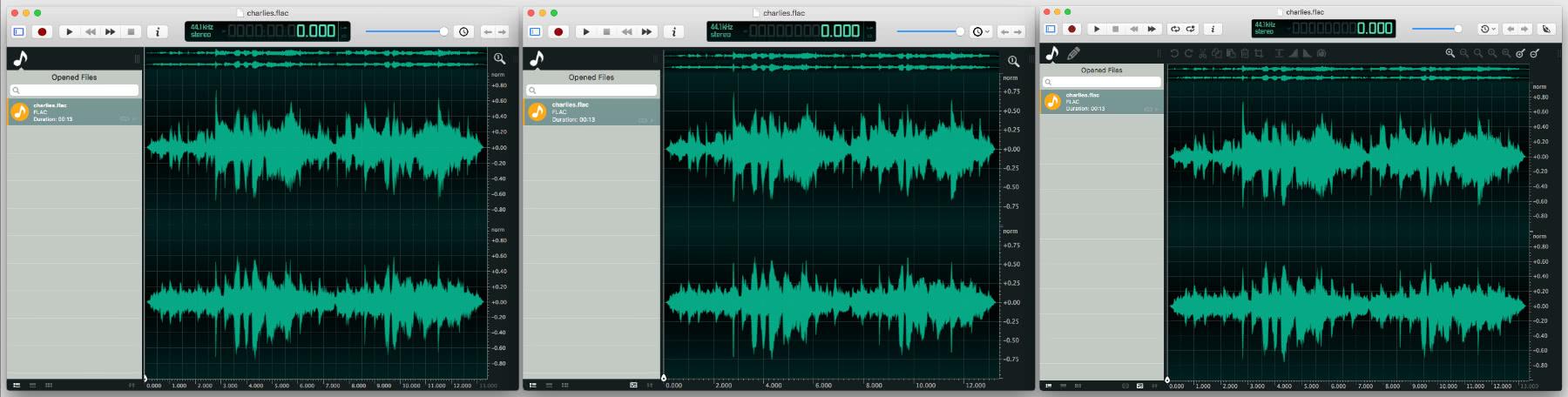
Task: Select charlies.flac file in right window
Action: tap(1102, 102)
